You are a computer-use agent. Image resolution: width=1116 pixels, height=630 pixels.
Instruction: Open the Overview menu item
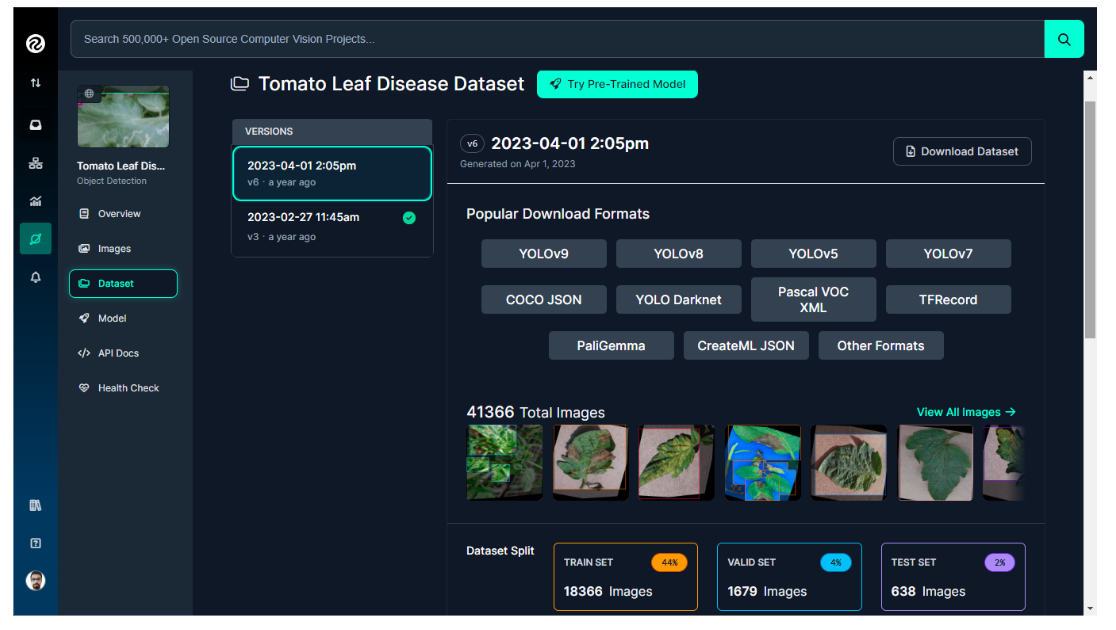119,214
